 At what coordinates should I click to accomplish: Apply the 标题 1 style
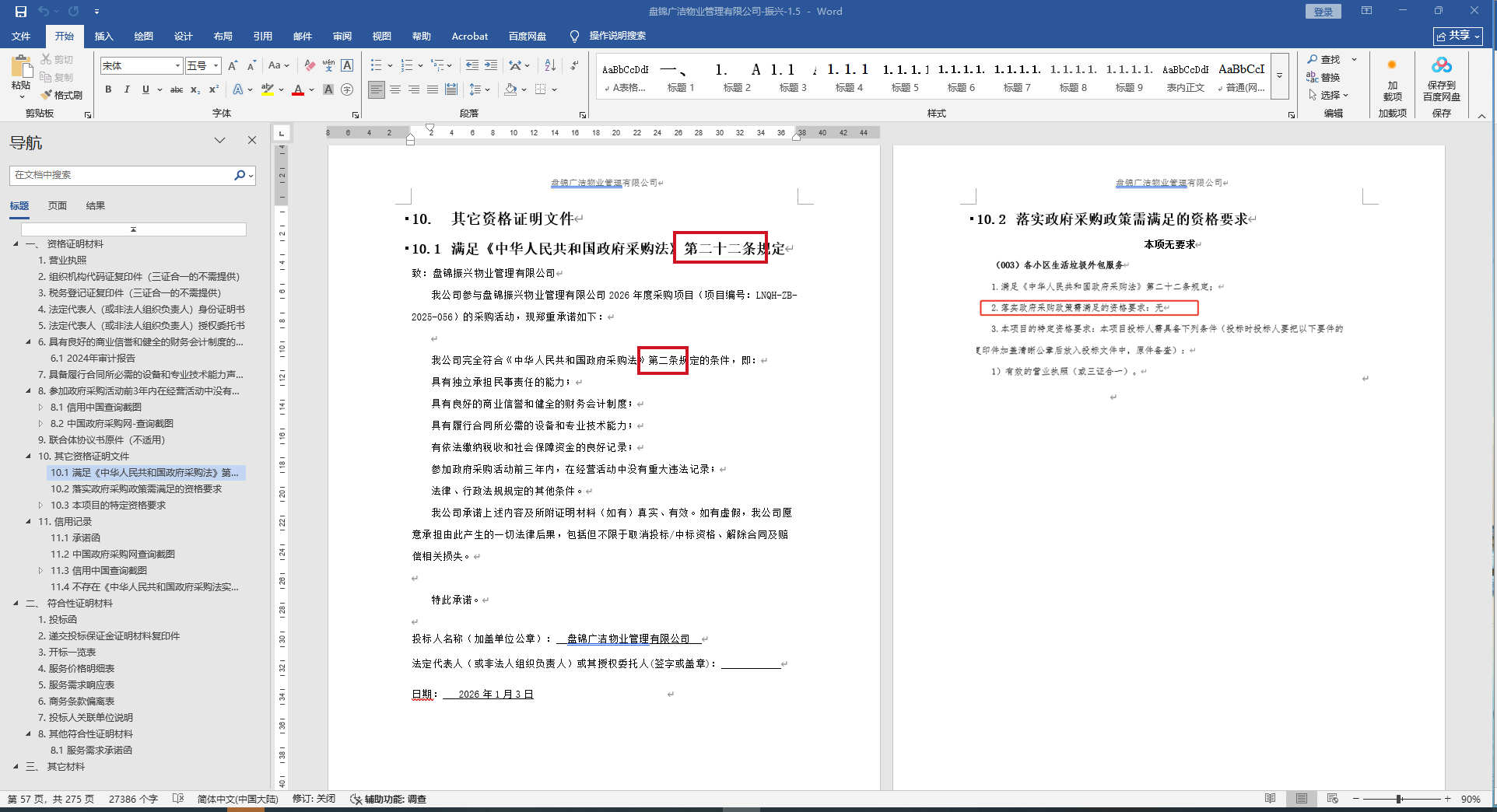tap(681, 76)
